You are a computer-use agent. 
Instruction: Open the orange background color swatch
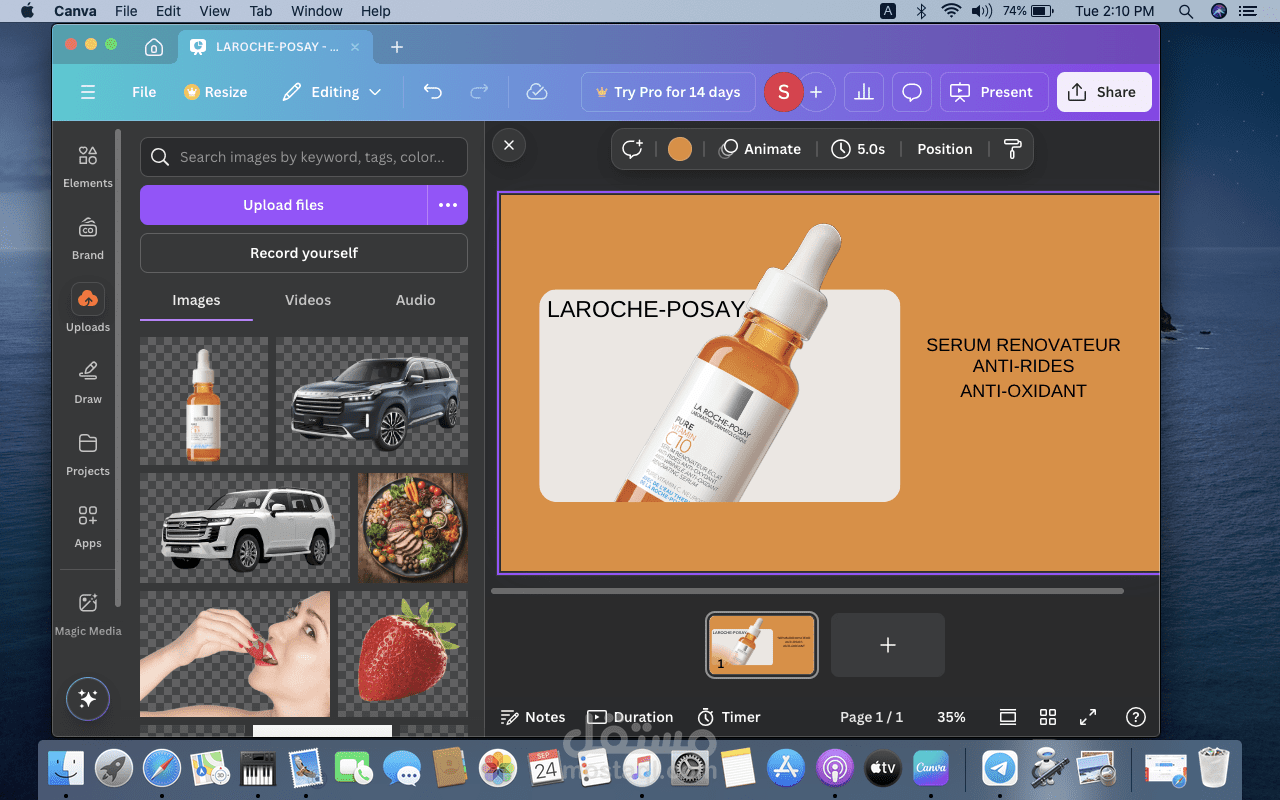(680, 149)
